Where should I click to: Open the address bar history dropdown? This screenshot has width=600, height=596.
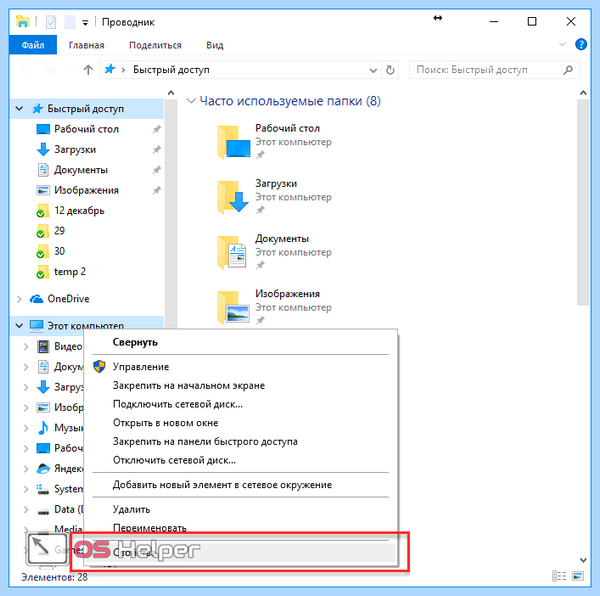pos(373,70)
